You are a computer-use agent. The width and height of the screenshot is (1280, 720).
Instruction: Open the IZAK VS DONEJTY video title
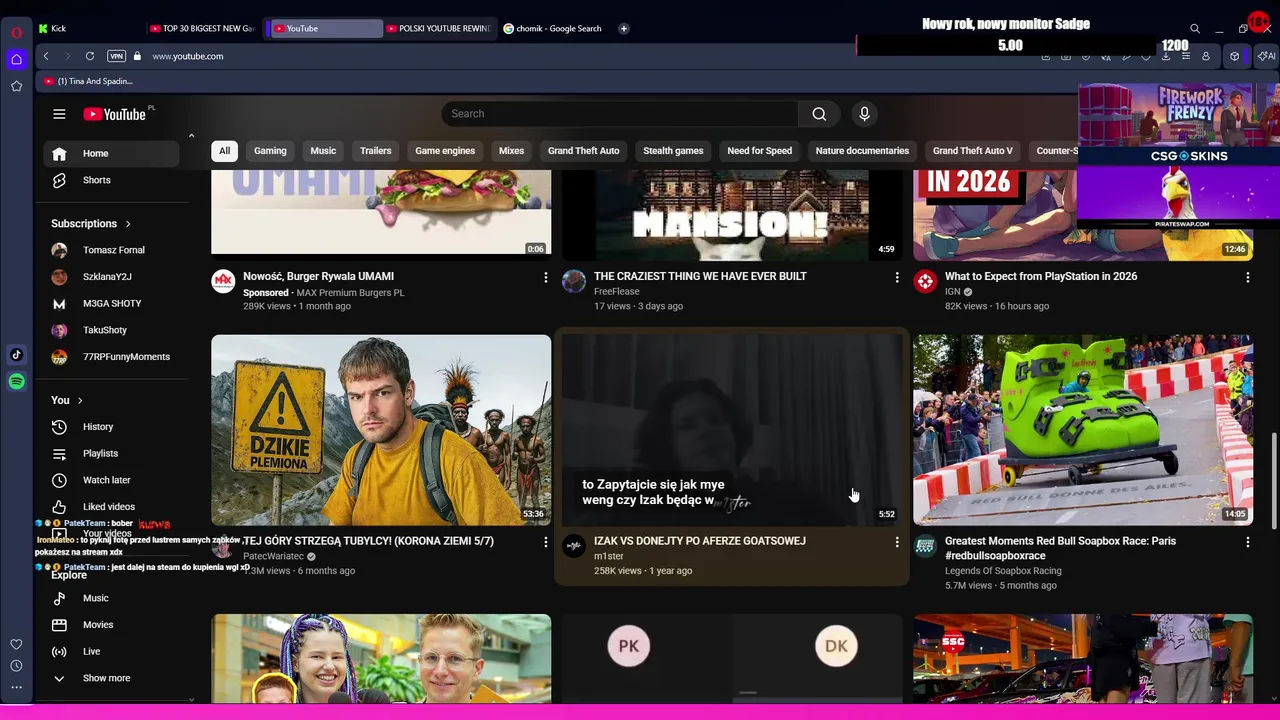700,541
